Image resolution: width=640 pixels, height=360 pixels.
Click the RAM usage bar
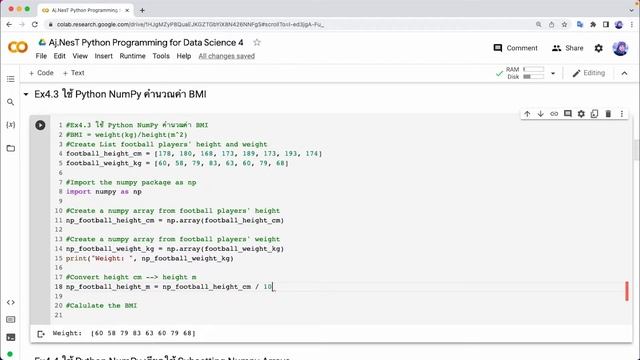pyautogui.click(x=533, y=69)
